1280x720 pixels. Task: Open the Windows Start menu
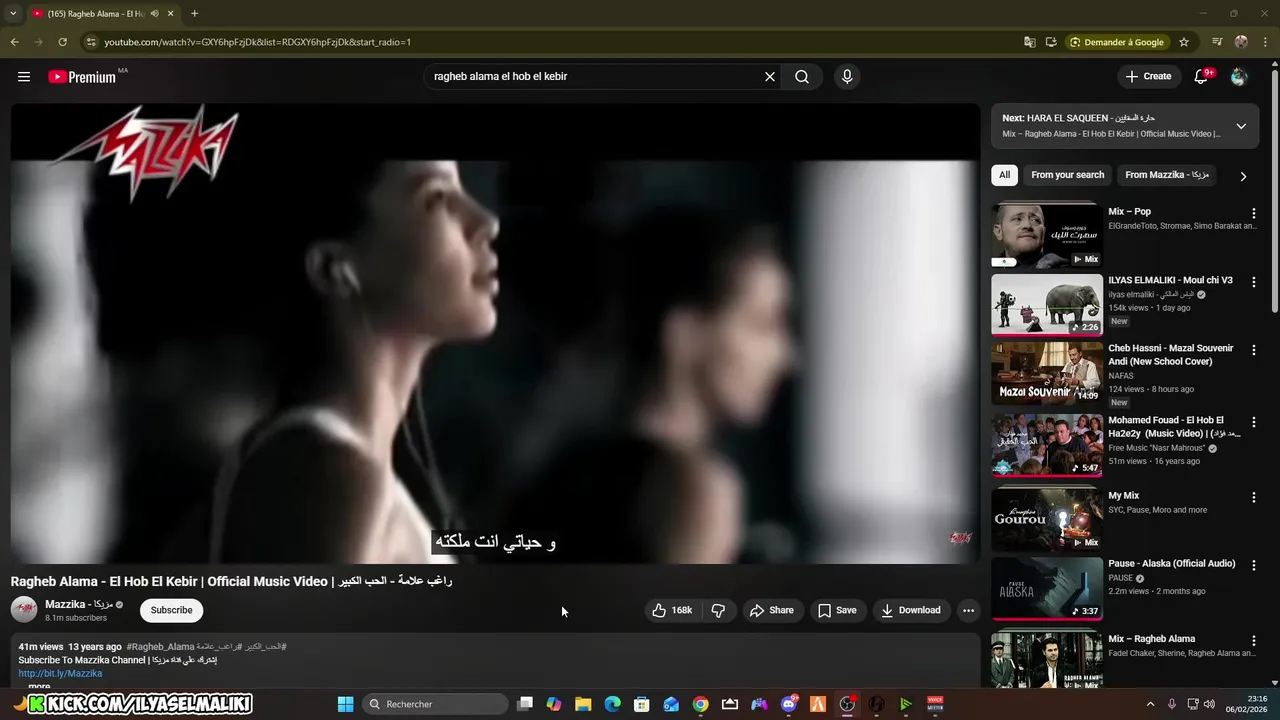coord(345,704)
